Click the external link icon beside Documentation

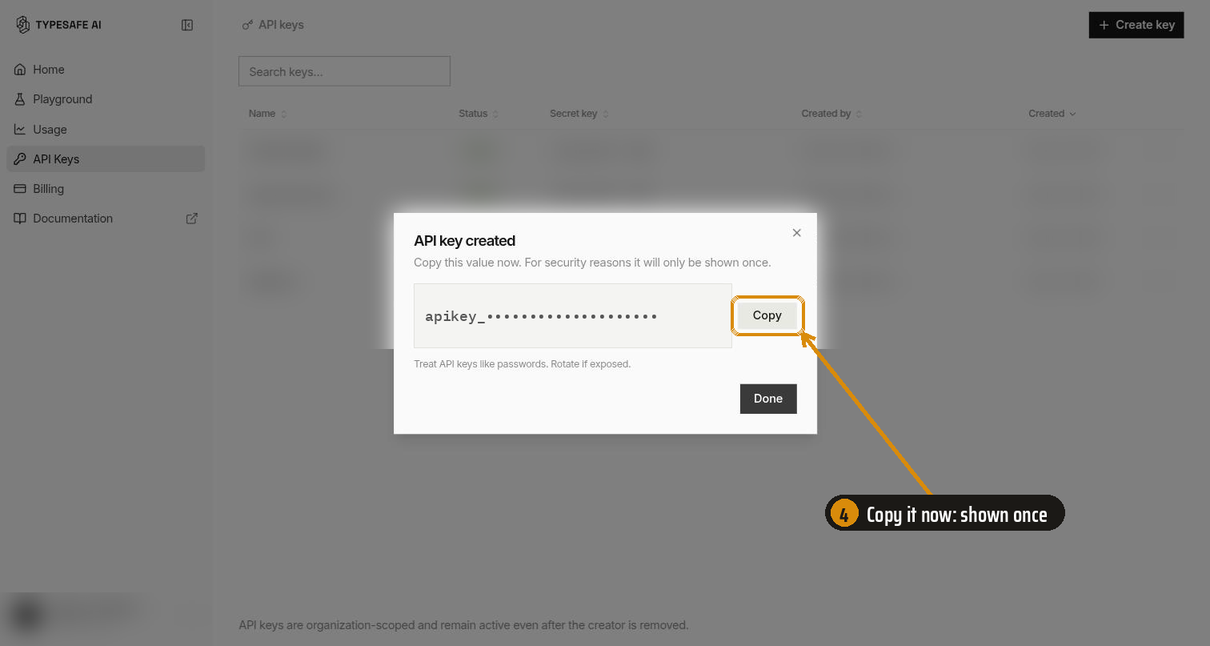click(x=192, y=218)
